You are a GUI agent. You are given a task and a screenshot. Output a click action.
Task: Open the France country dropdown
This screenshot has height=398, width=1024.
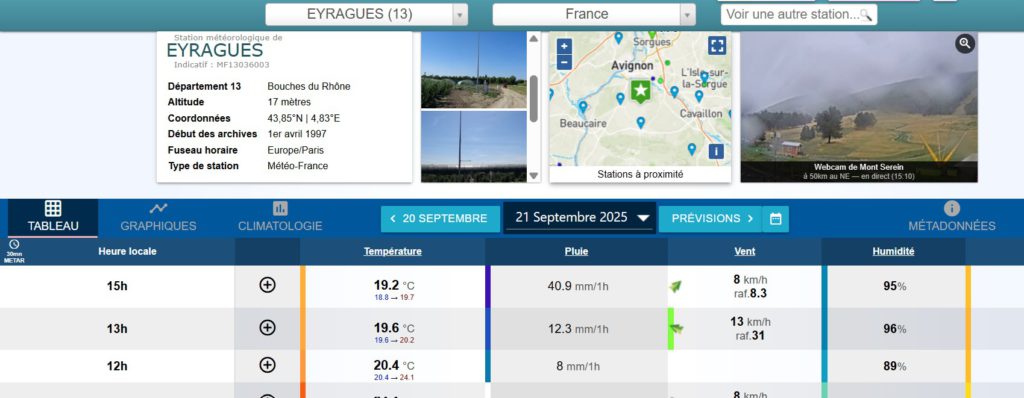point(594,14)
